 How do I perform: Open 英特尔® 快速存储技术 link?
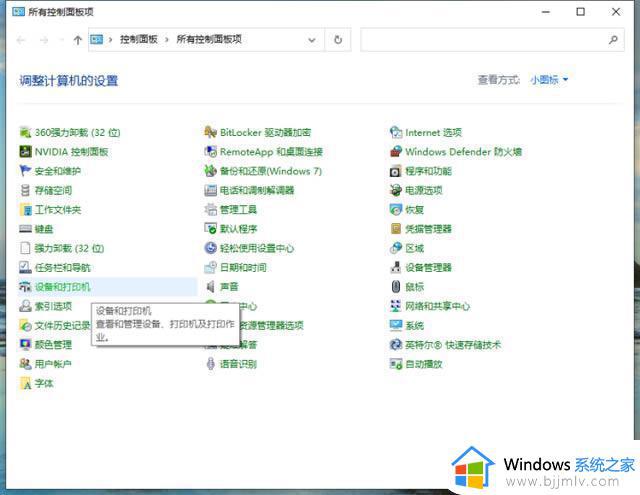tap(453, 345)
